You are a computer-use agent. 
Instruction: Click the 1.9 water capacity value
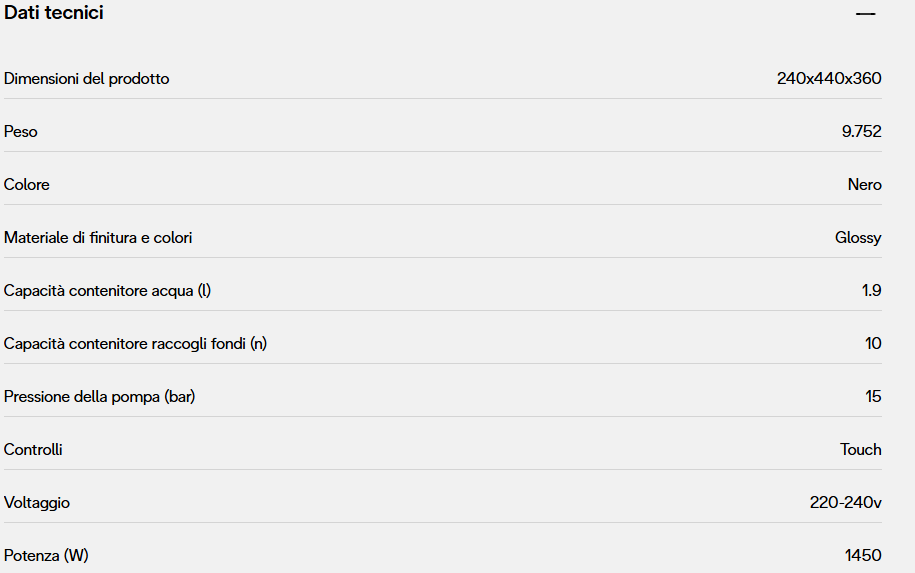871,290
